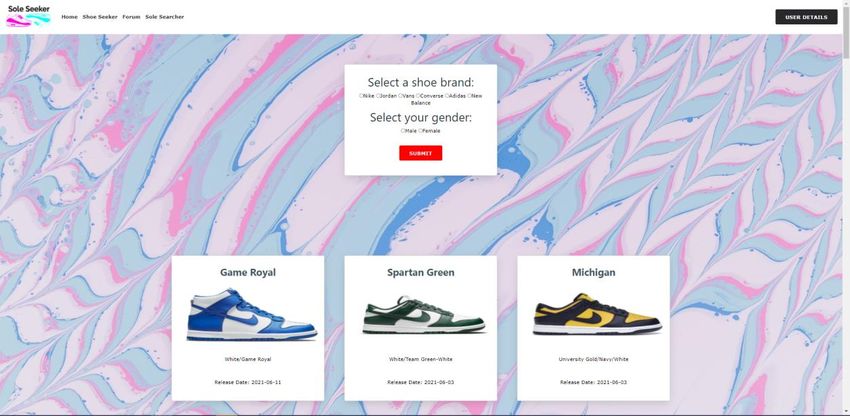The width and height of the screenshot is (850, 416).
Task: Click the Michigan shoe image
Action: pyautogui.click(x=597, y=314)
